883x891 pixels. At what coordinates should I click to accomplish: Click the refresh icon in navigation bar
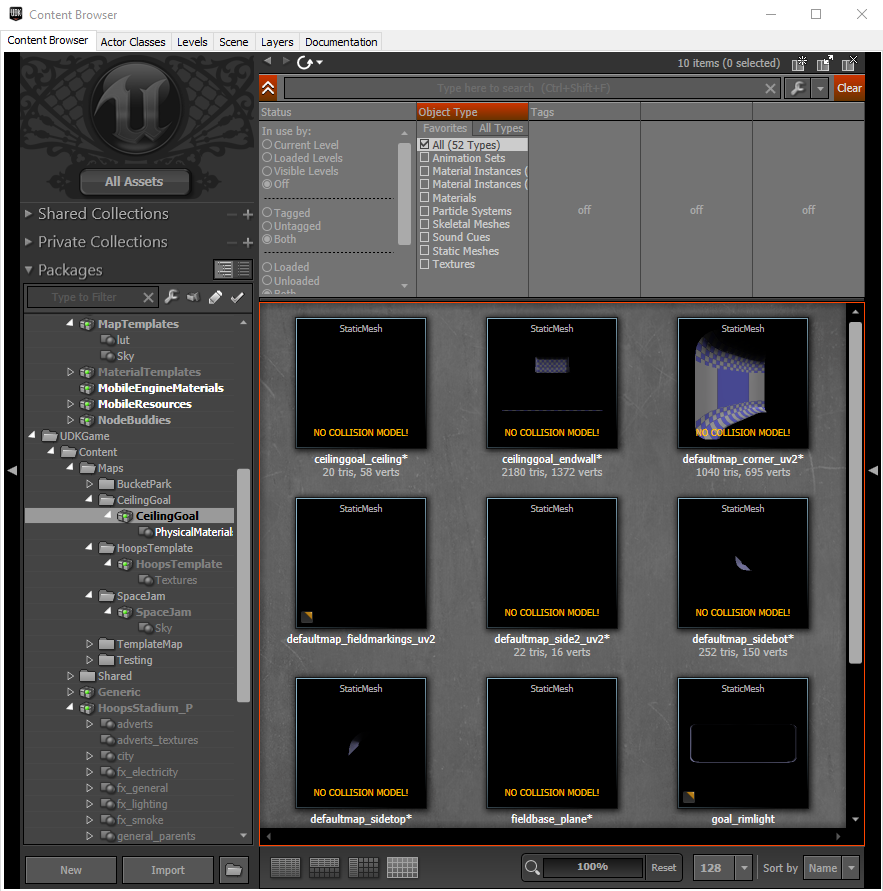pyautogui.click(x=303, y=61)
